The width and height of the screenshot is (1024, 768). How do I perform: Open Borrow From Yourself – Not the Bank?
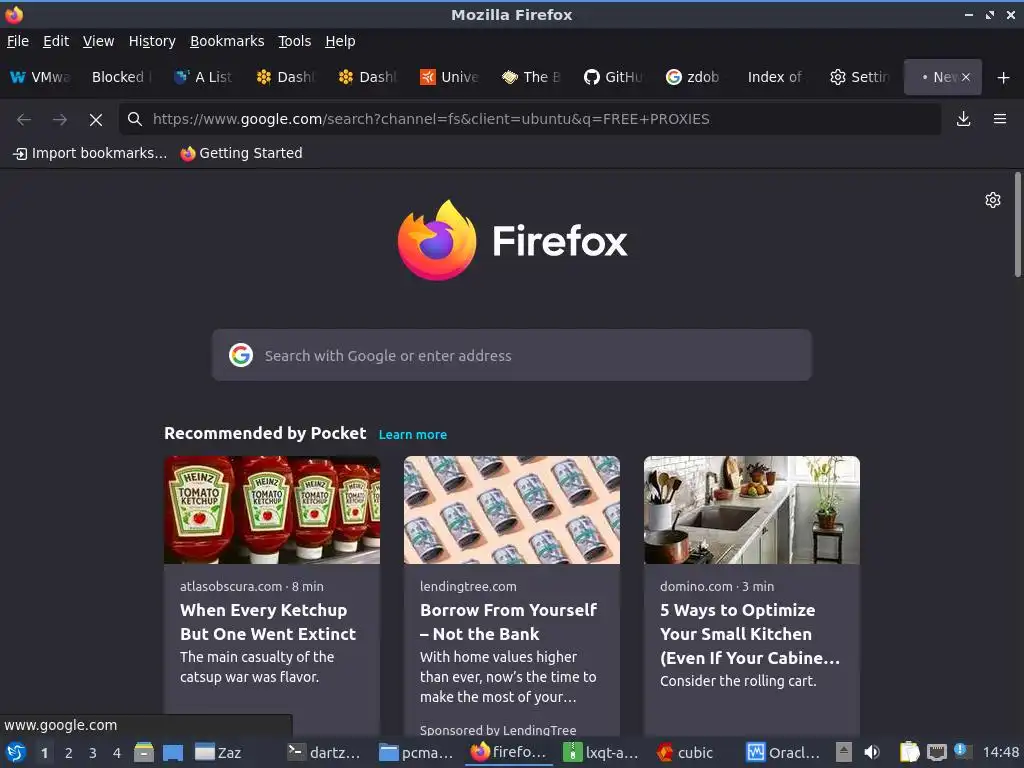508,622
